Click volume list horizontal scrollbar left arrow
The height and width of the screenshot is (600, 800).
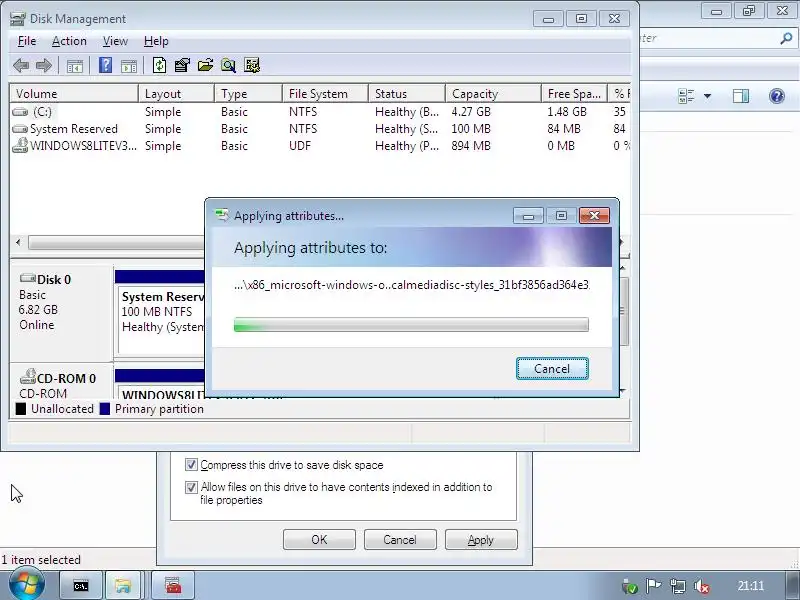pyautogui.click(x=18, y=242)
